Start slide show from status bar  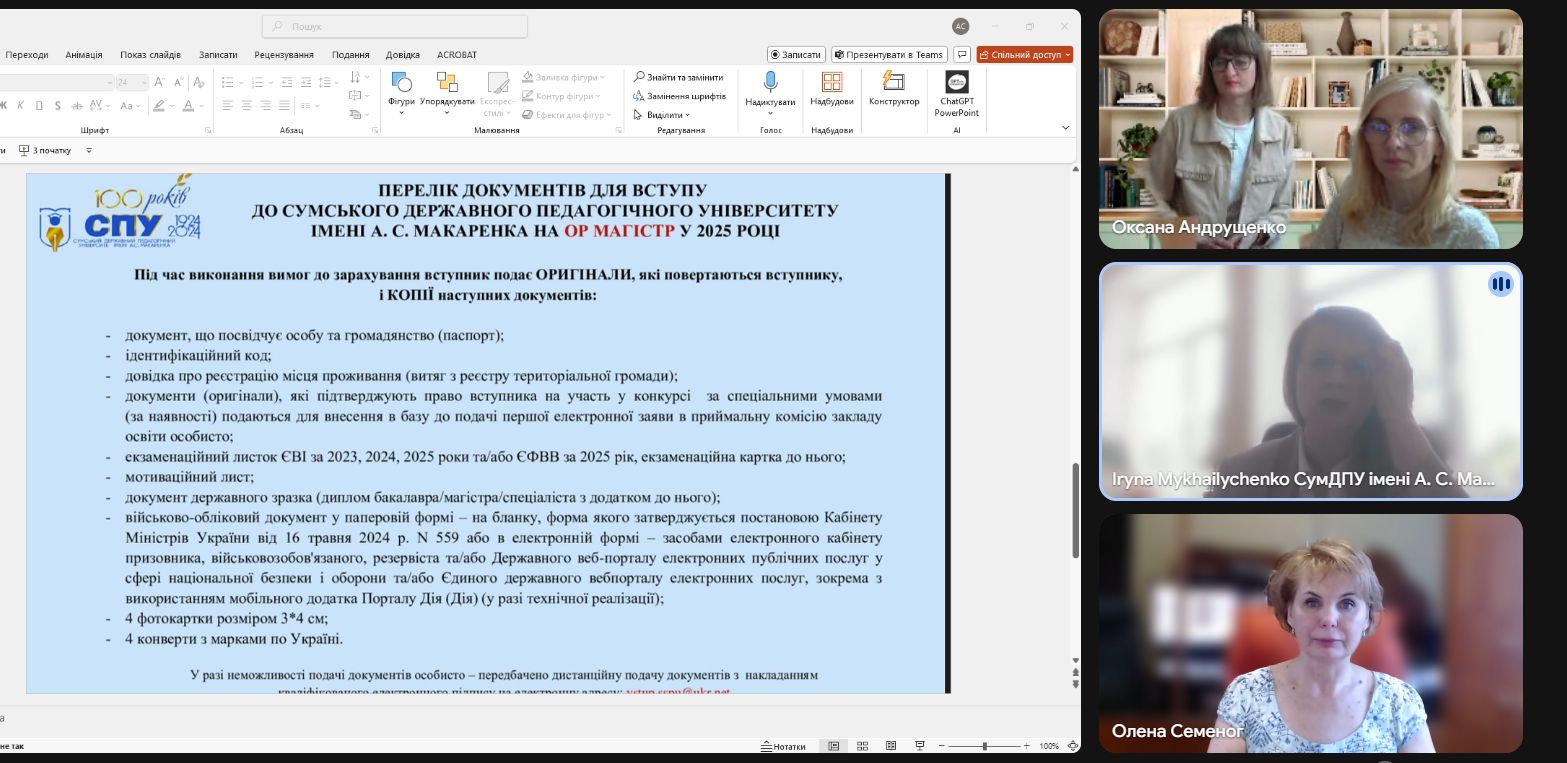919,746
